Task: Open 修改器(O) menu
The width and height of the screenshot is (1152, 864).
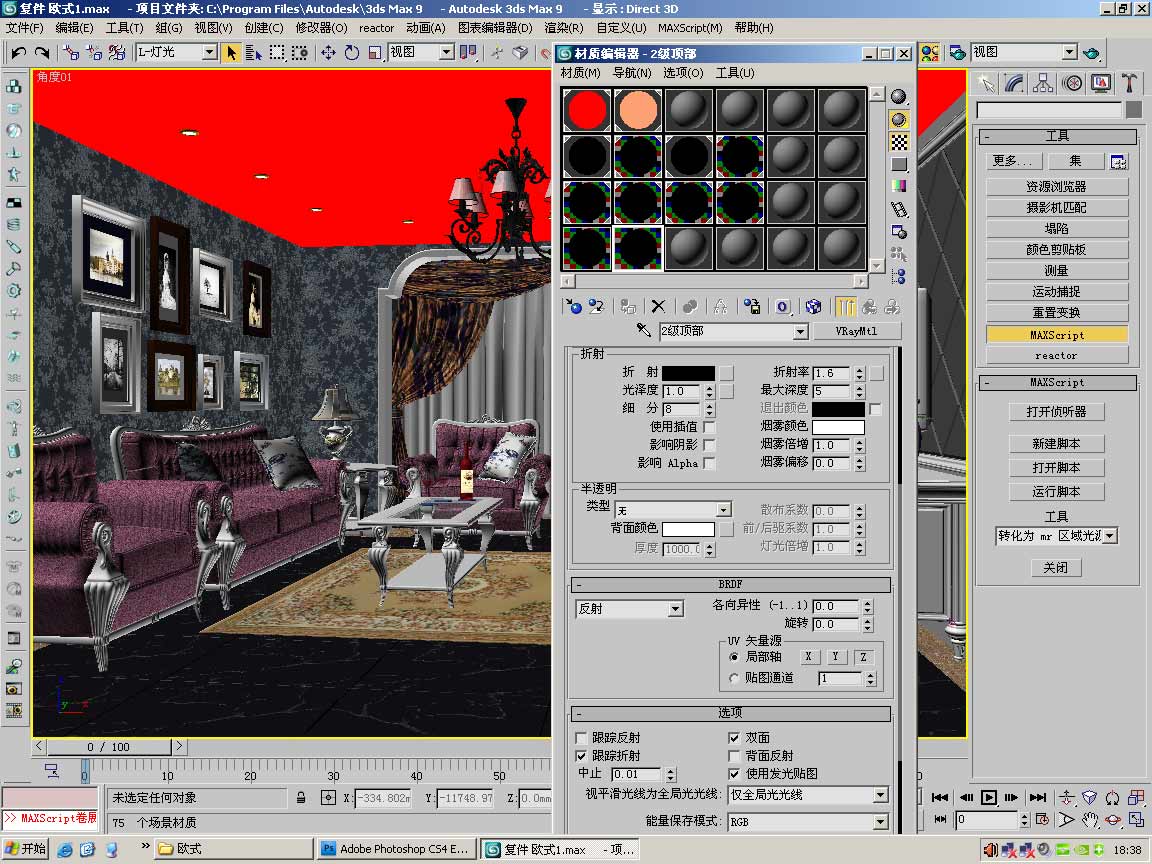Action: pyautogui.click(x=321, y=28)
